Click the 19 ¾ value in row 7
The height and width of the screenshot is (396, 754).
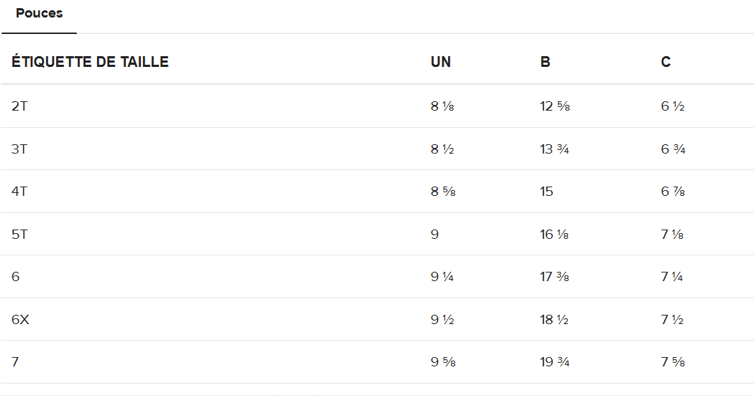point(554,362)
